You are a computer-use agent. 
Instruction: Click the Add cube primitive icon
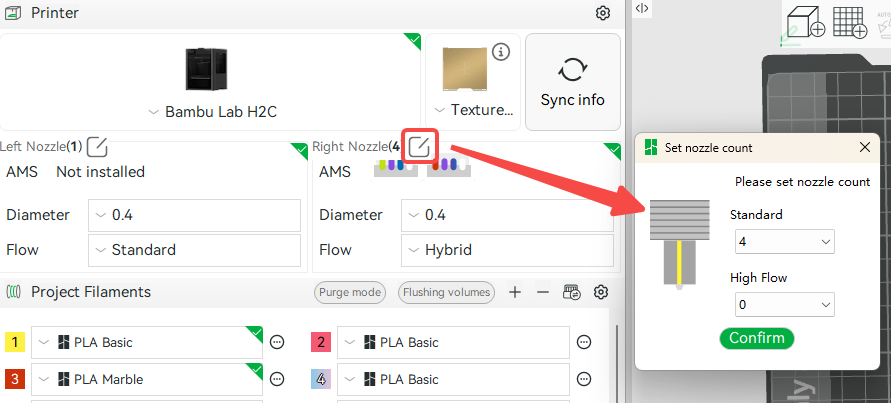[x=805, y=23]
